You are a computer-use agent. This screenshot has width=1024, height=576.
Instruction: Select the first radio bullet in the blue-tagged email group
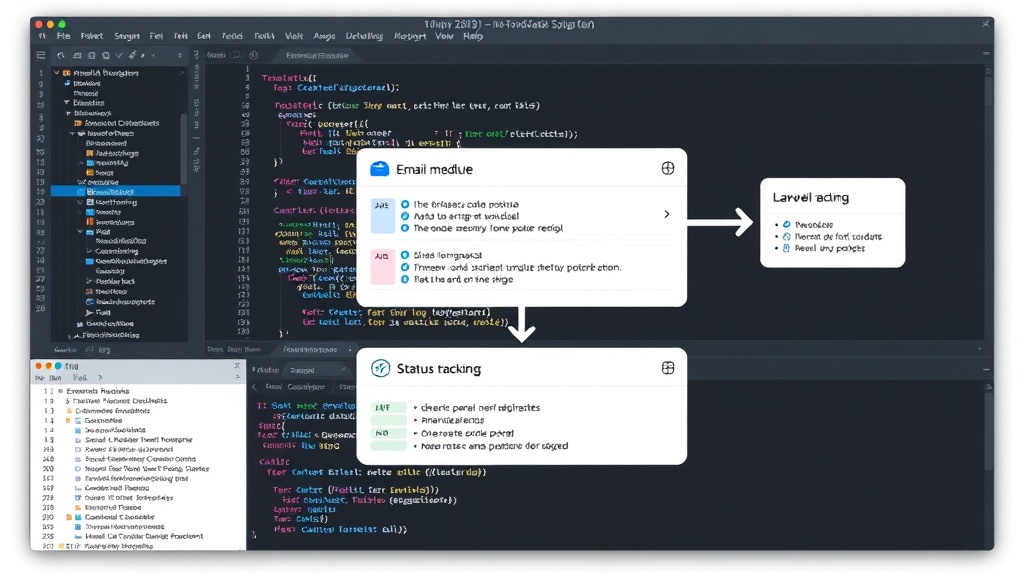405,204
